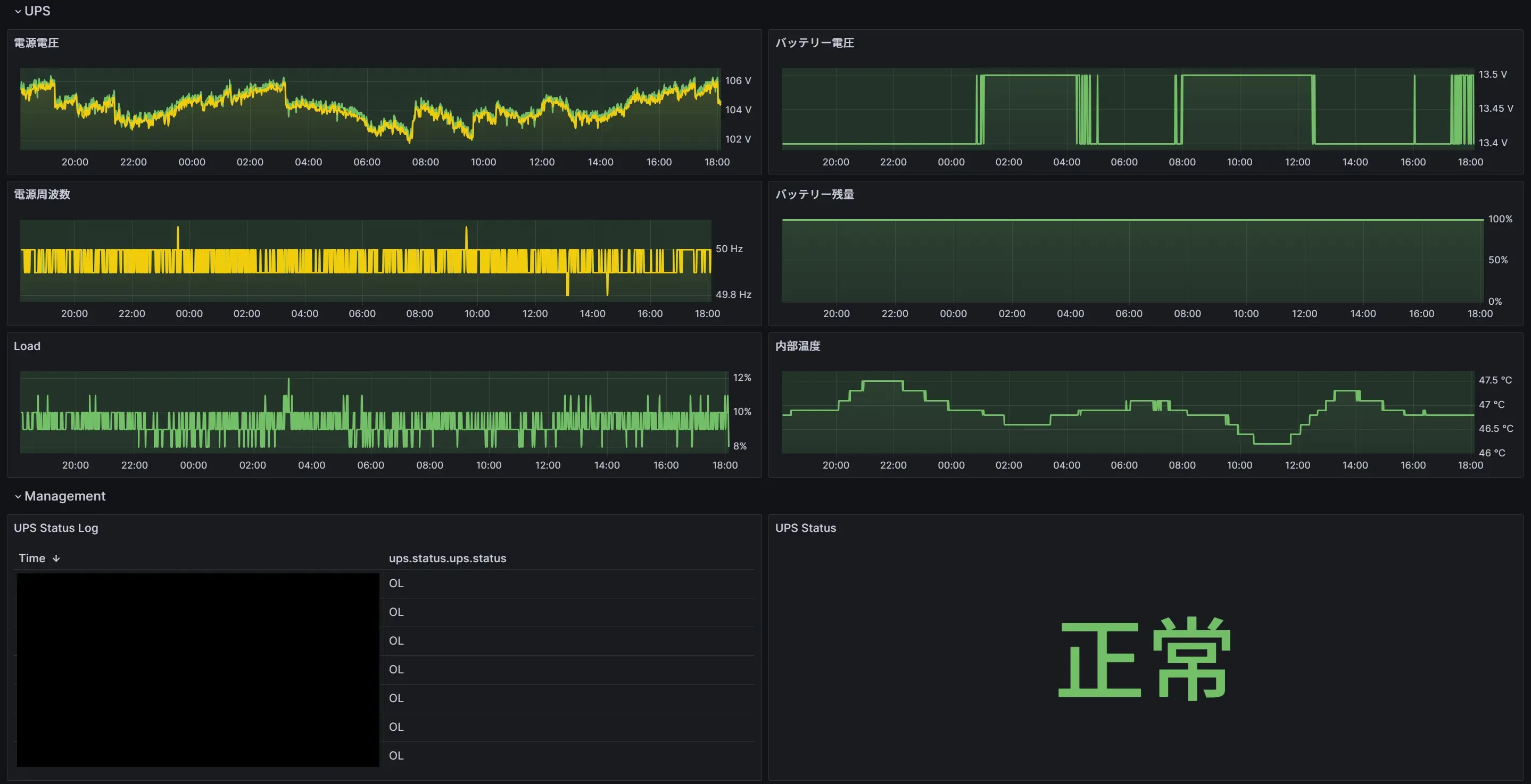The width and height of the screenshot is (1531, 784).
Task: Click the first OL row in status log
Action: point(396,583)
